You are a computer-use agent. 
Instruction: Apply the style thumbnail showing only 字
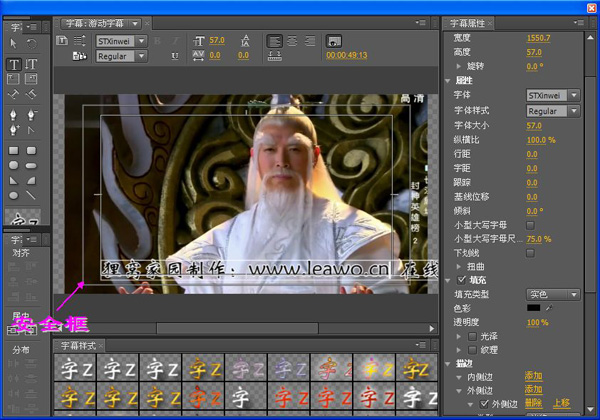pyautogui.click(x=246, y=398)
